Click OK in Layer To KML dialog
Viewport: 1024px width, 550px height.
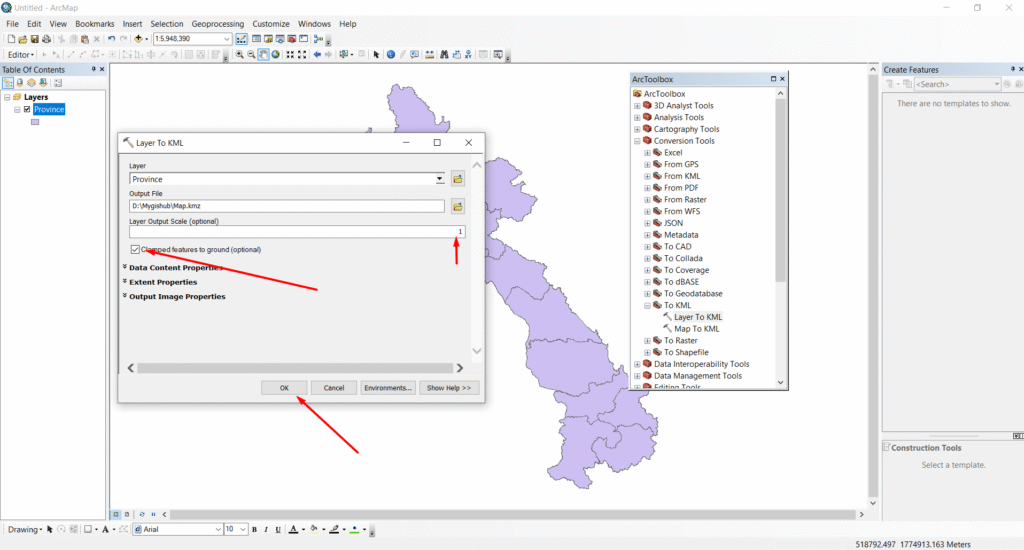coord(284,388)
